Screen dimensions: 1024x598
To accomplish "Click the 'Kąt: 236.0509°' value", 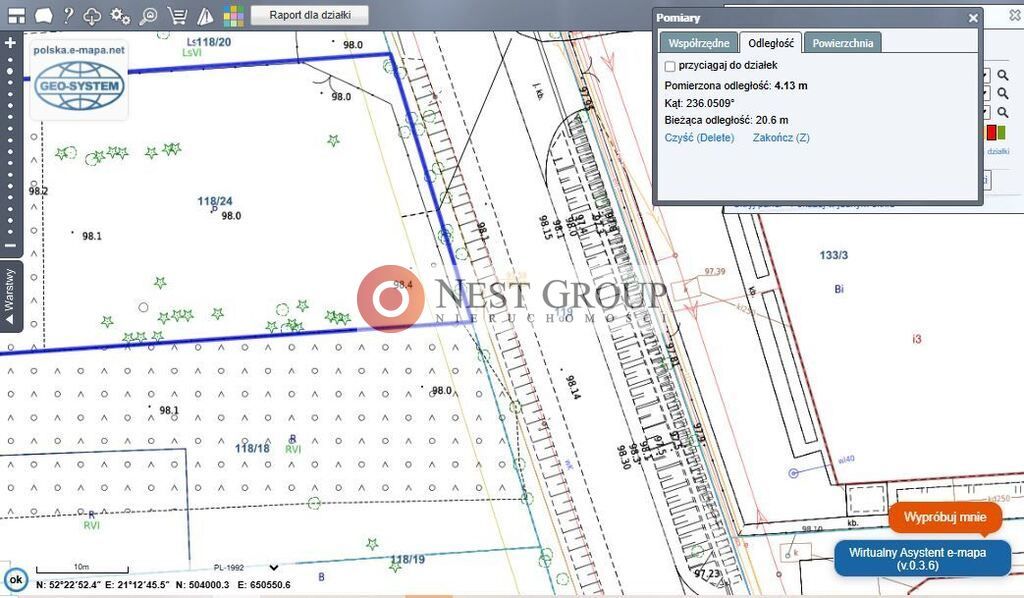I will (x=699, y=103).
